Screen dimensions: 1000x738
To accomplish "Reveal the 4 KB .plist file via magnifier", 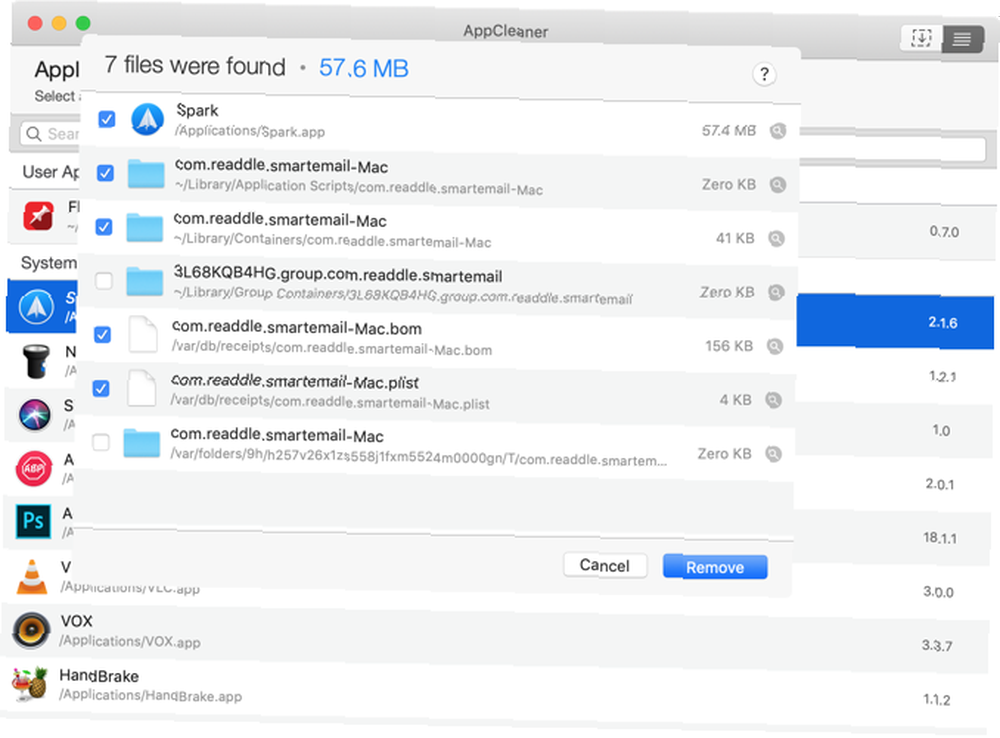I will 774,400.
